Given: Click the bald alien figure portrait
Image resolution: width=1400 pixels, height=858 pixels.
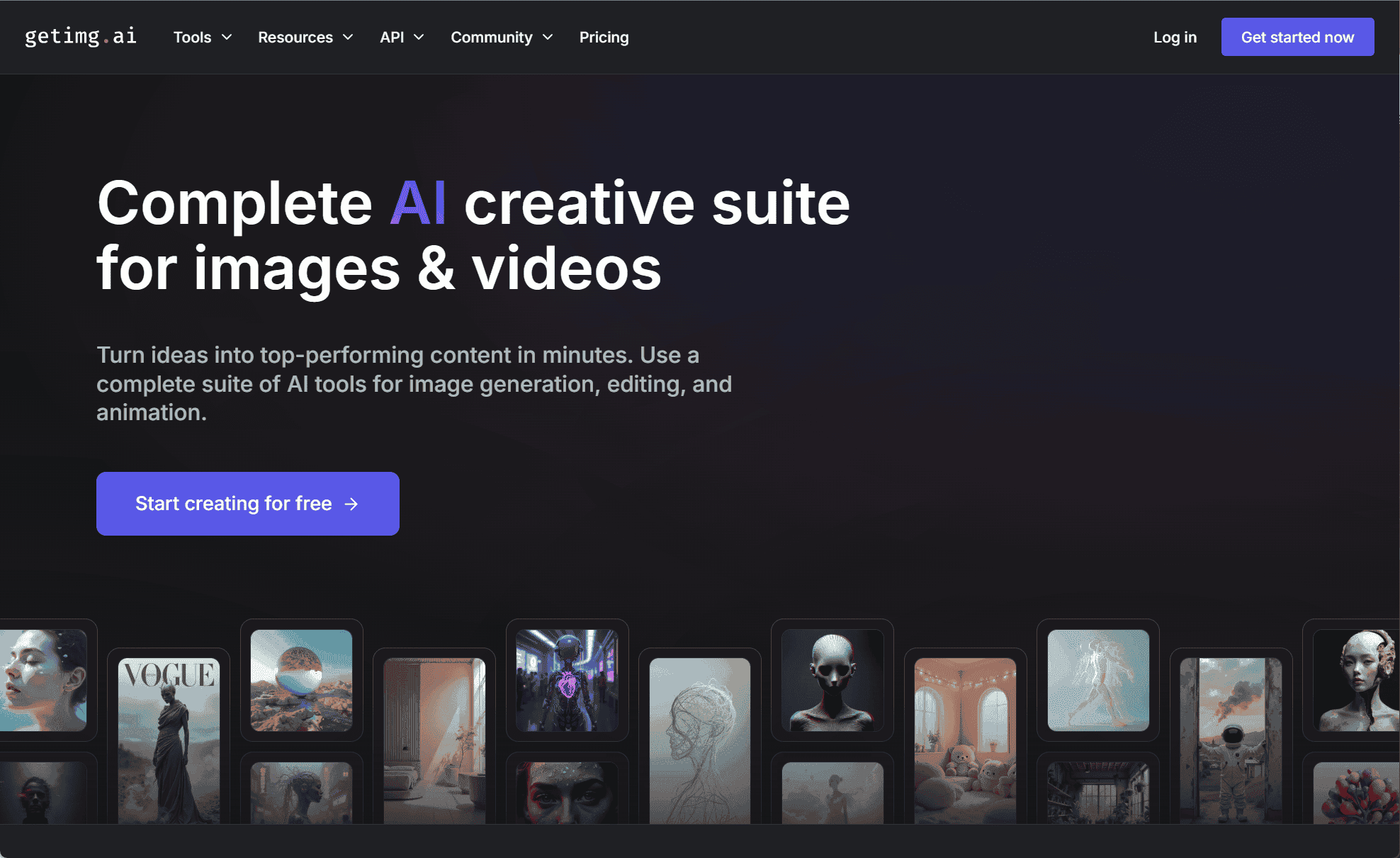Looking at the screenshot, I should 832,680.
